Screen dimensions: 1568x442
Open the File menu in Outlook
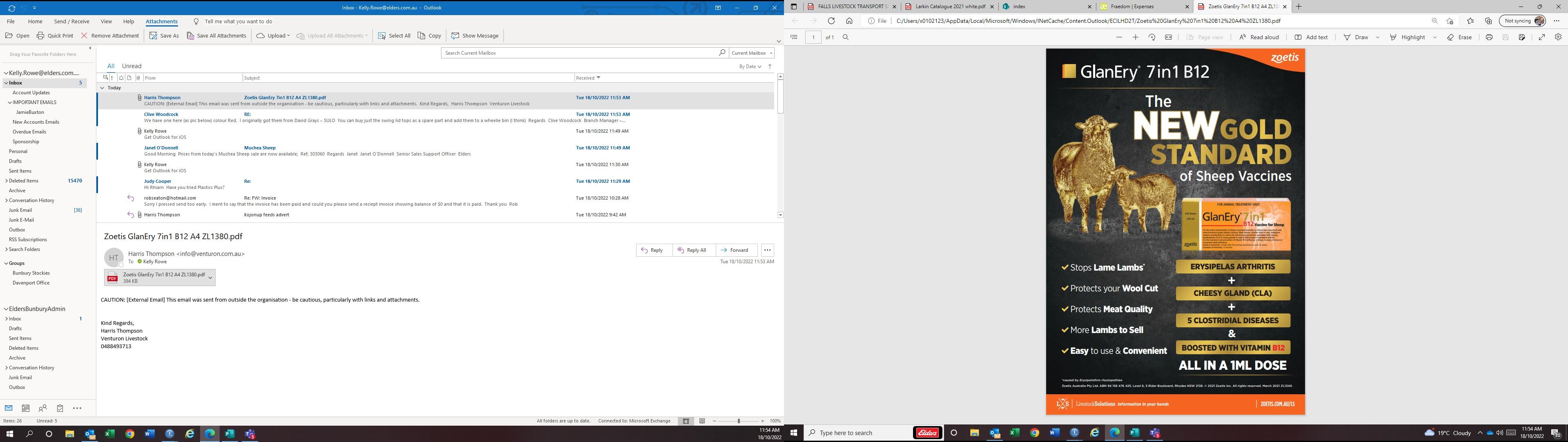[11, 21]
